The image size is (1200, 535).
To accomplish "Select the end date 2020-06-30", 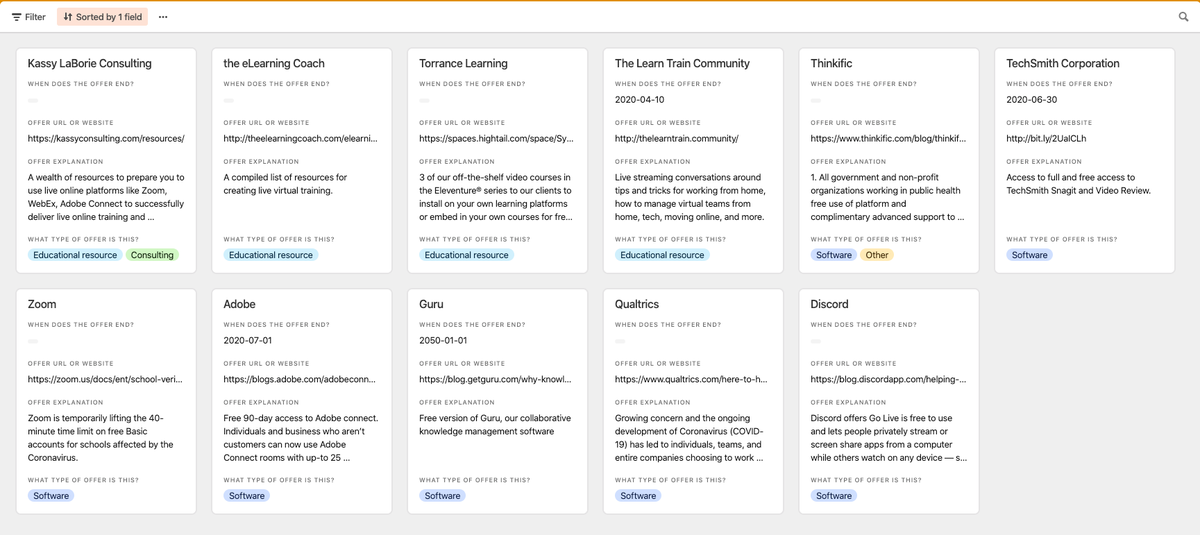I will pyautogui.click(x=1032, y=100).
